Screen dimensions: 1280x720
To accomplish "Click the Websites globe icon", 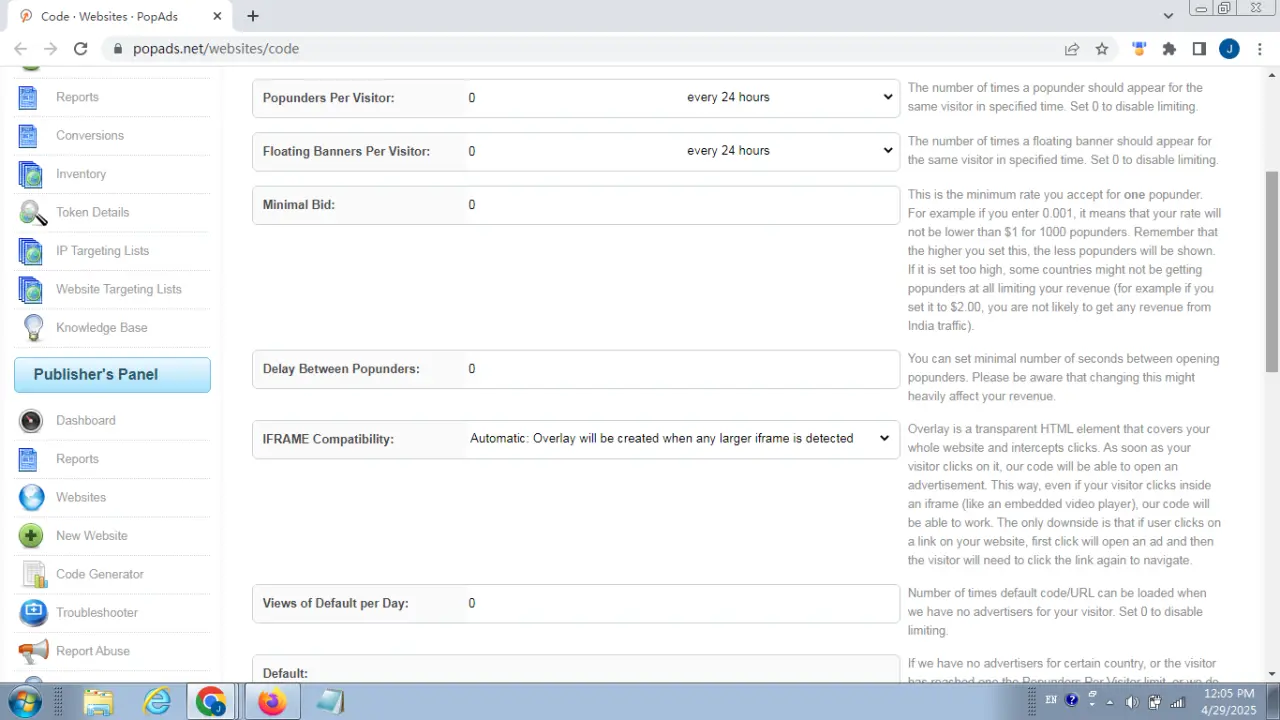I will [31, 497].
